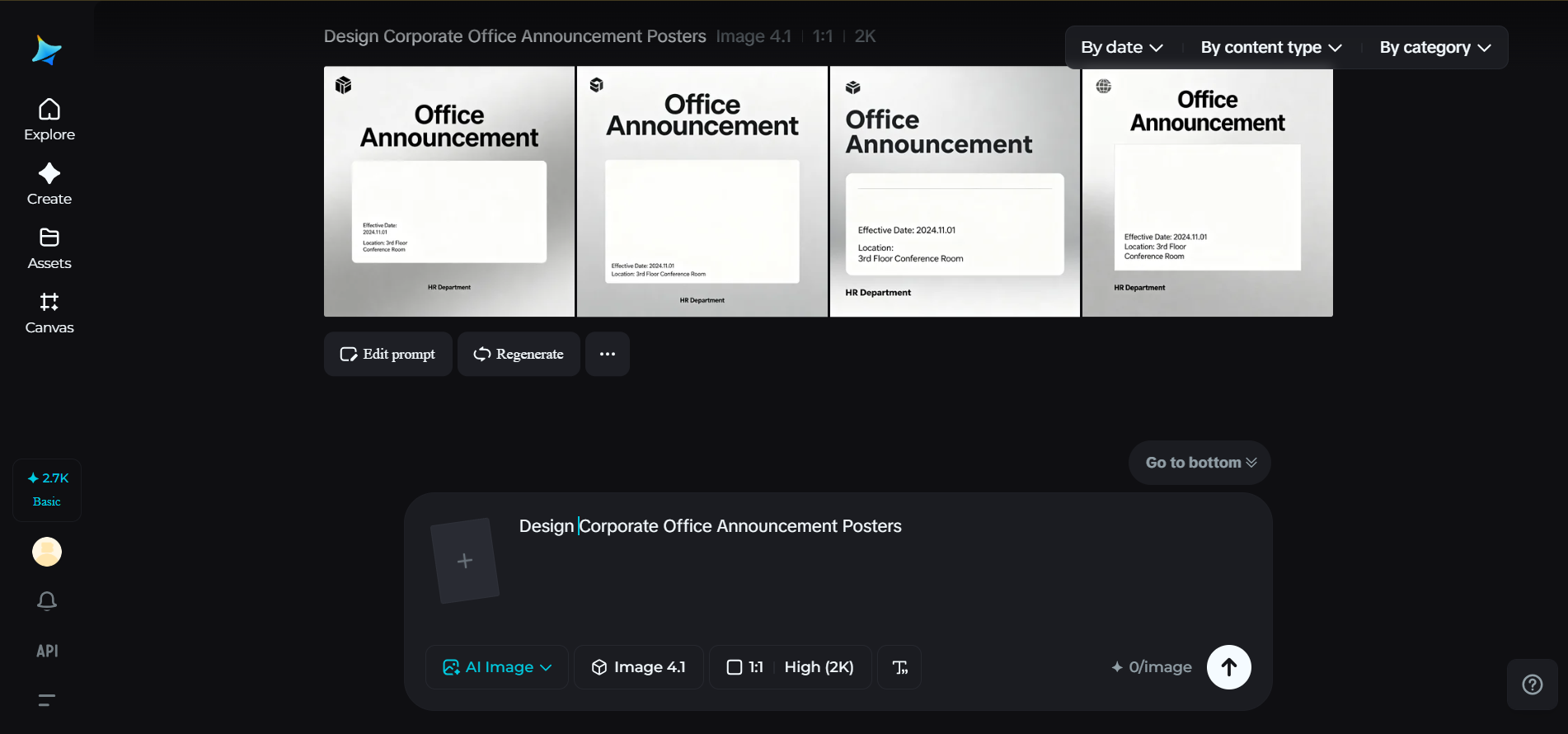Submit prompt with the up arrow button
The image size is (1568, 734).
1228,667
